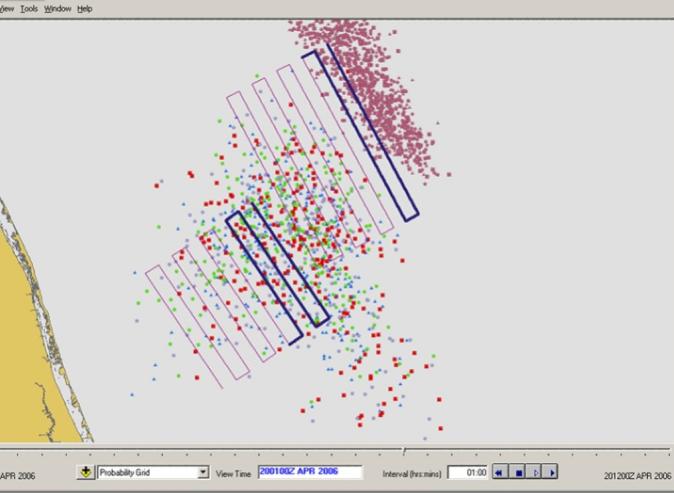This screenshot has width=674, height=493.
Task: Click the yellow icon beside Probability Grid
Action: point(86,472)
